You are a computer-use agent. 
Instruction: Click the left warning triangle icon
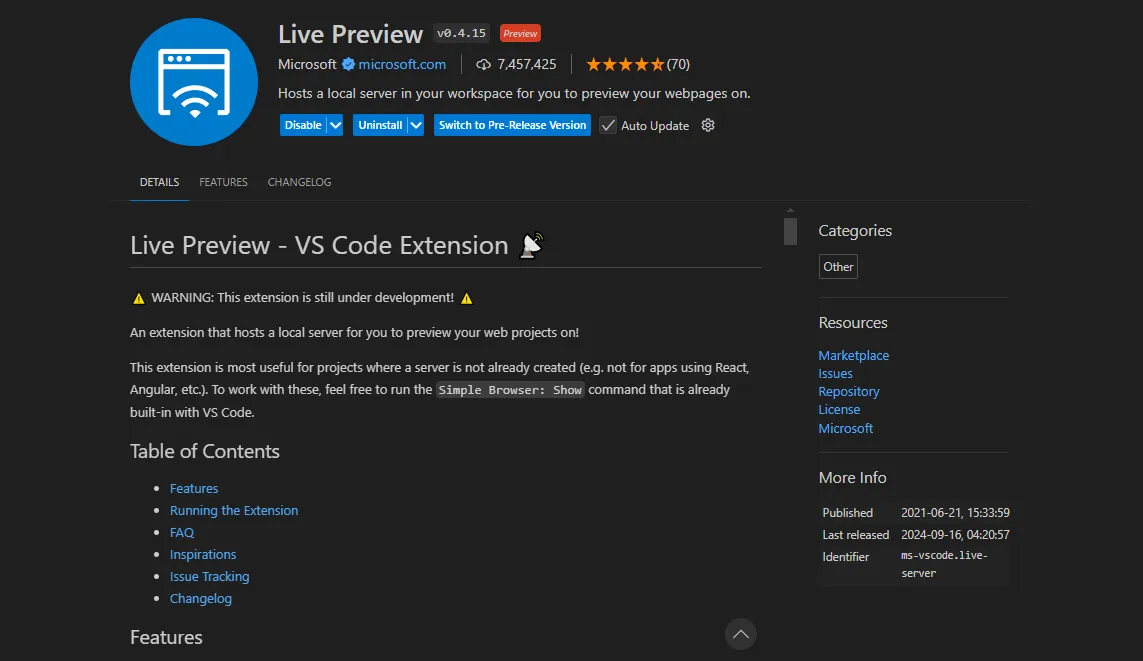(x=139, y=298)
